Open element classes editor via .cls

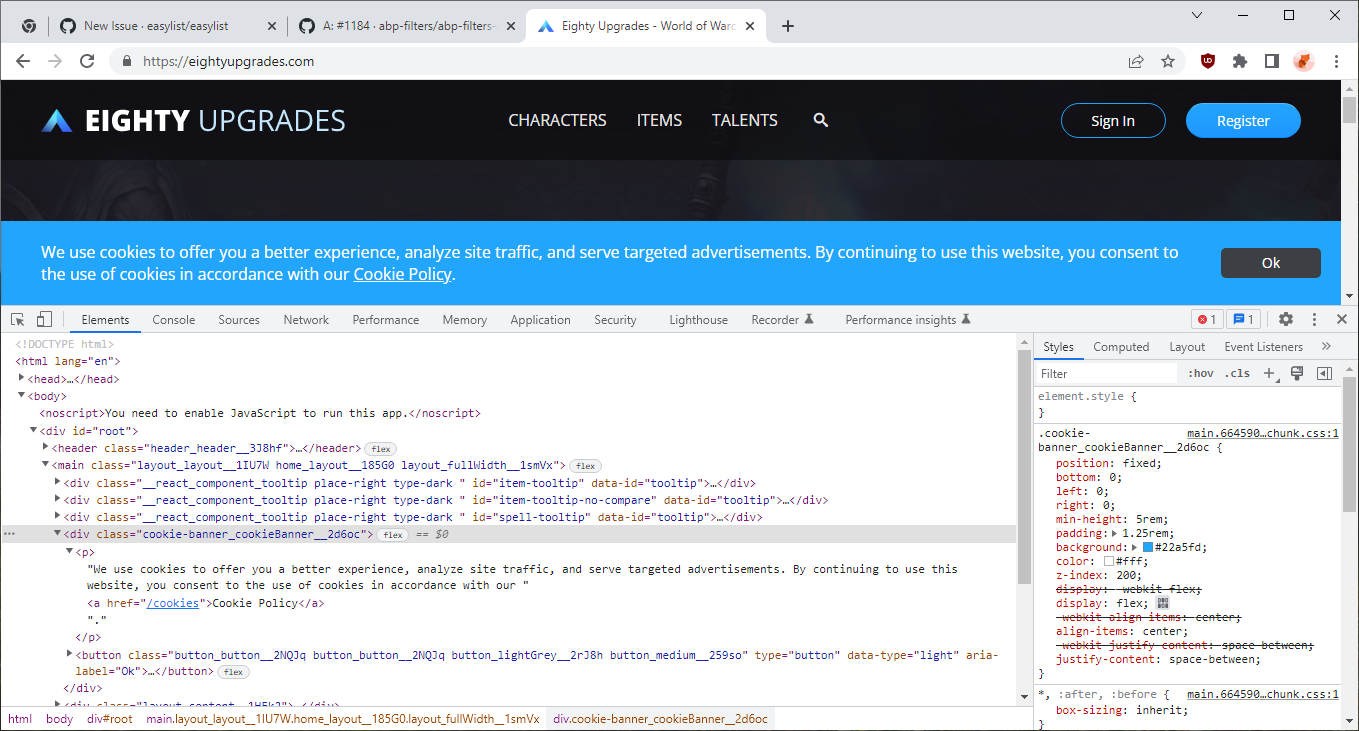pos(1237,372)
